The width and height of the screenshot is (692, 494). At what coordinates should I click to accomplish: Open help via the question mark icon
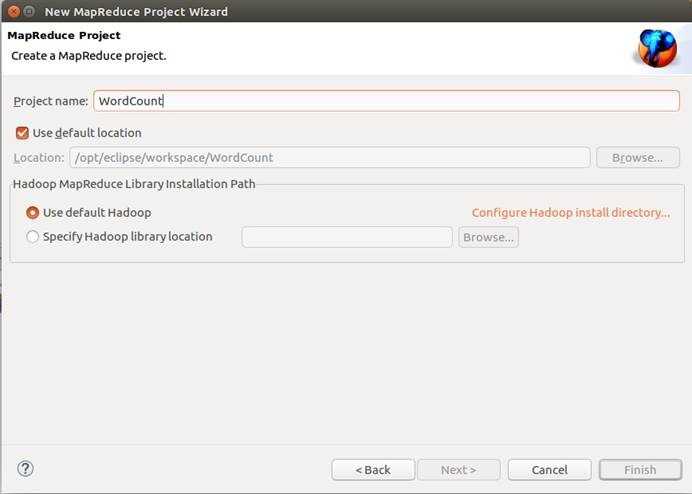pos(26,468)
